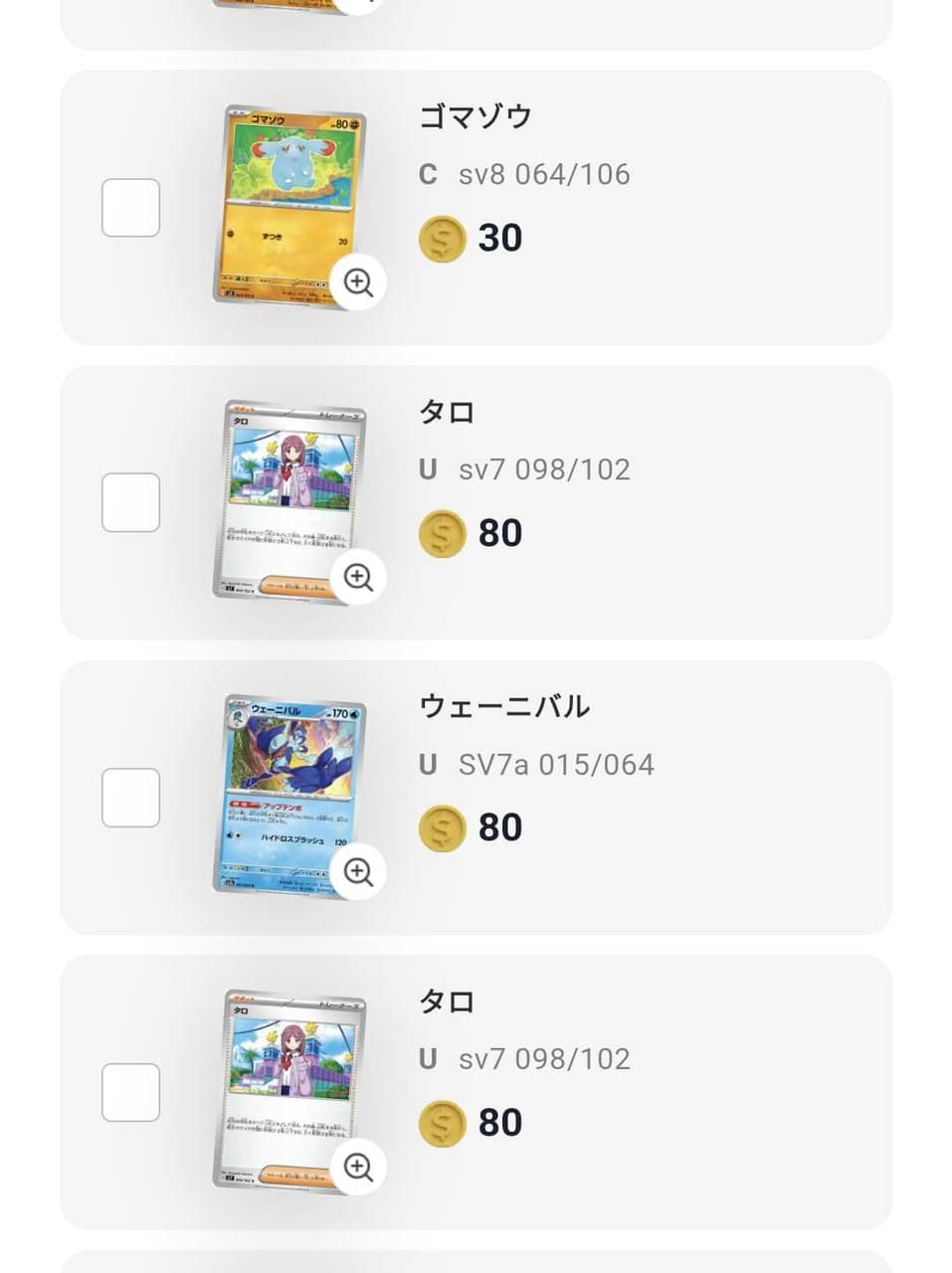Open the ウェーニバル card thumbnail

point(289,794)
